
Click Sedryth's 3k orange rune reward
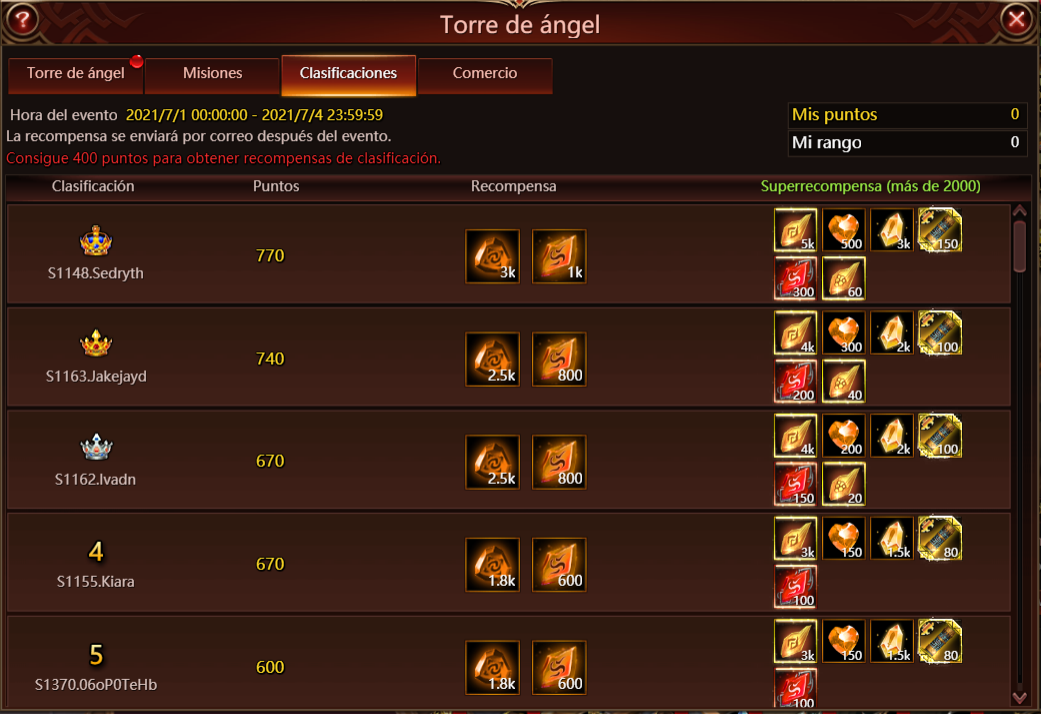coord(493,256)
